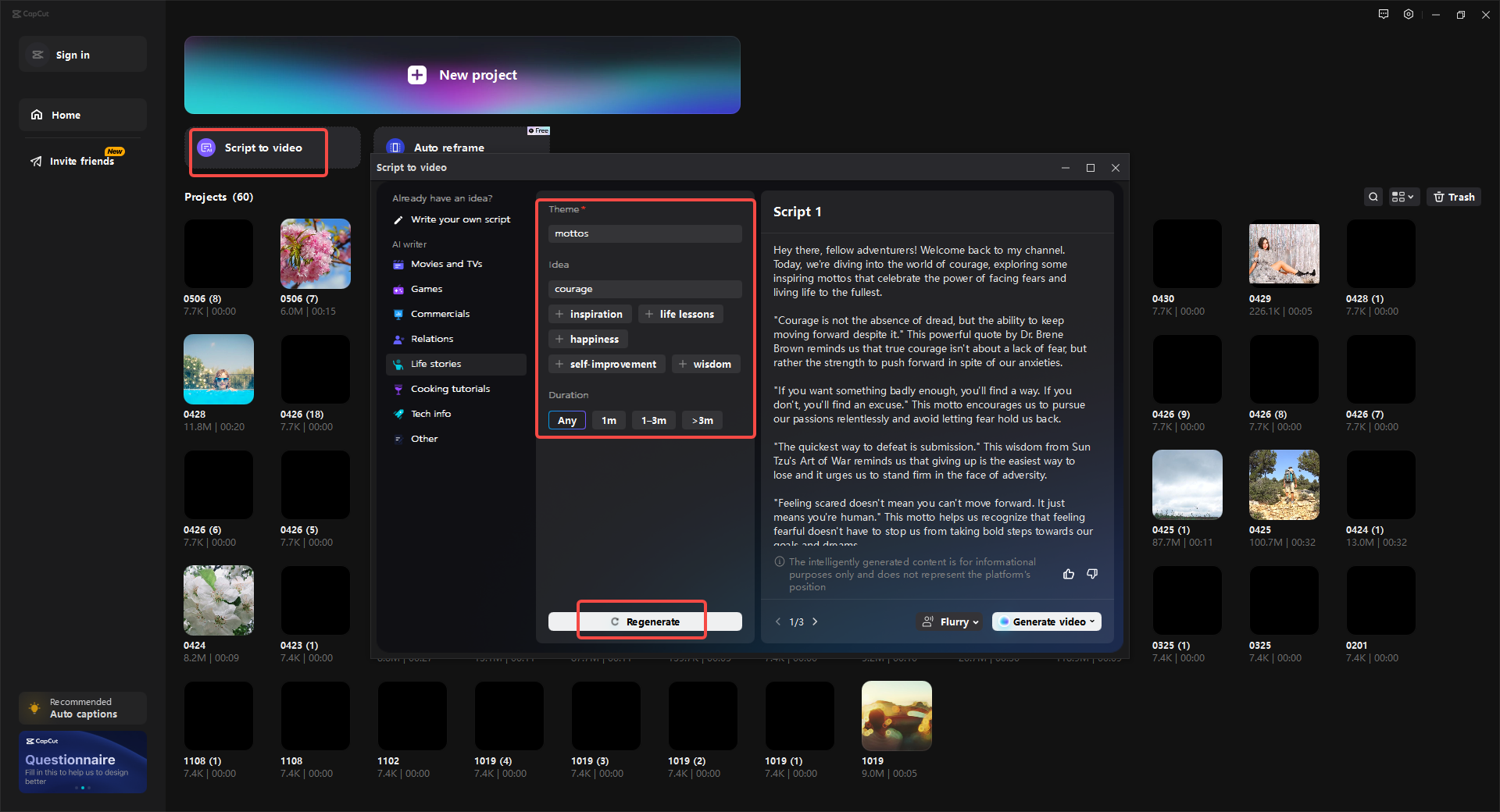Click the Script to video icon
This screenshot has height=812, width=1500.
tap(206, 148)
